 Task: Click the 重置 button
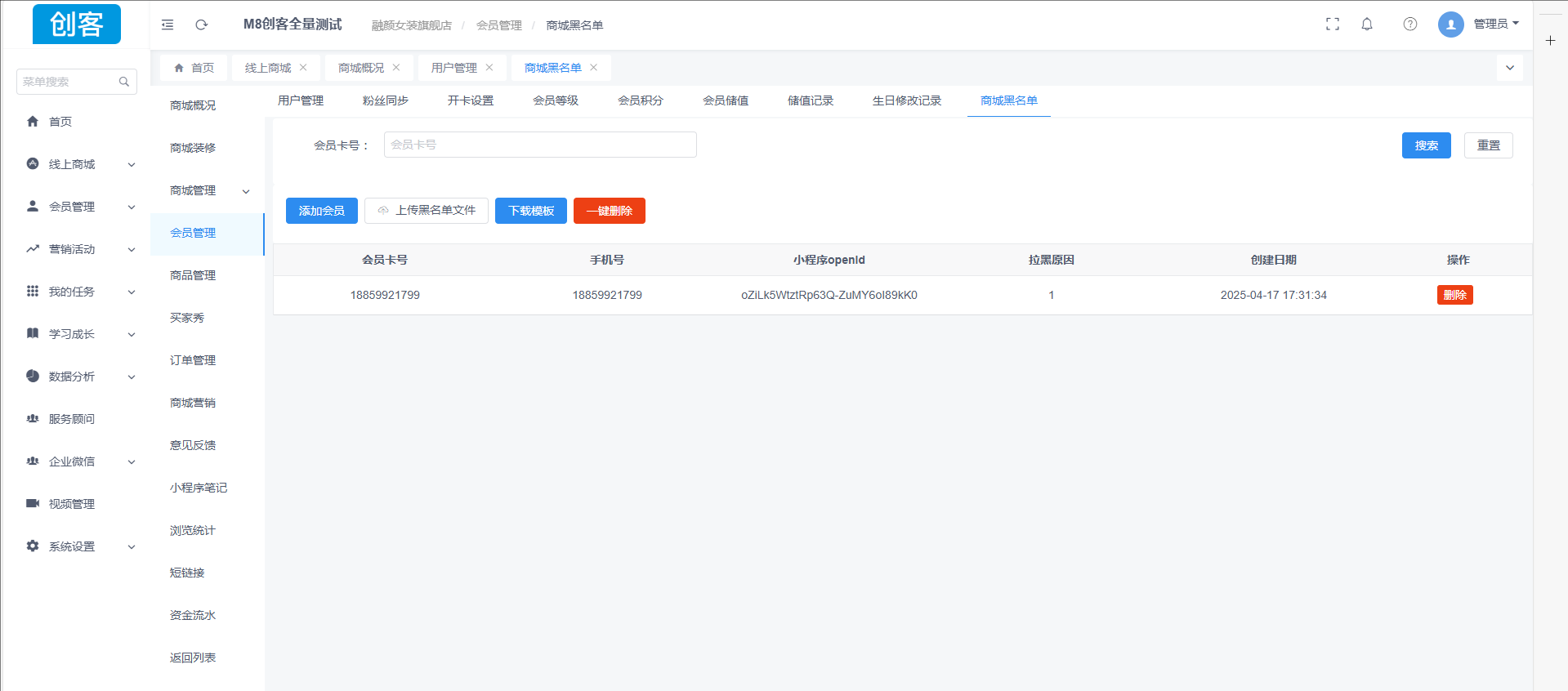pos(1489,145)
